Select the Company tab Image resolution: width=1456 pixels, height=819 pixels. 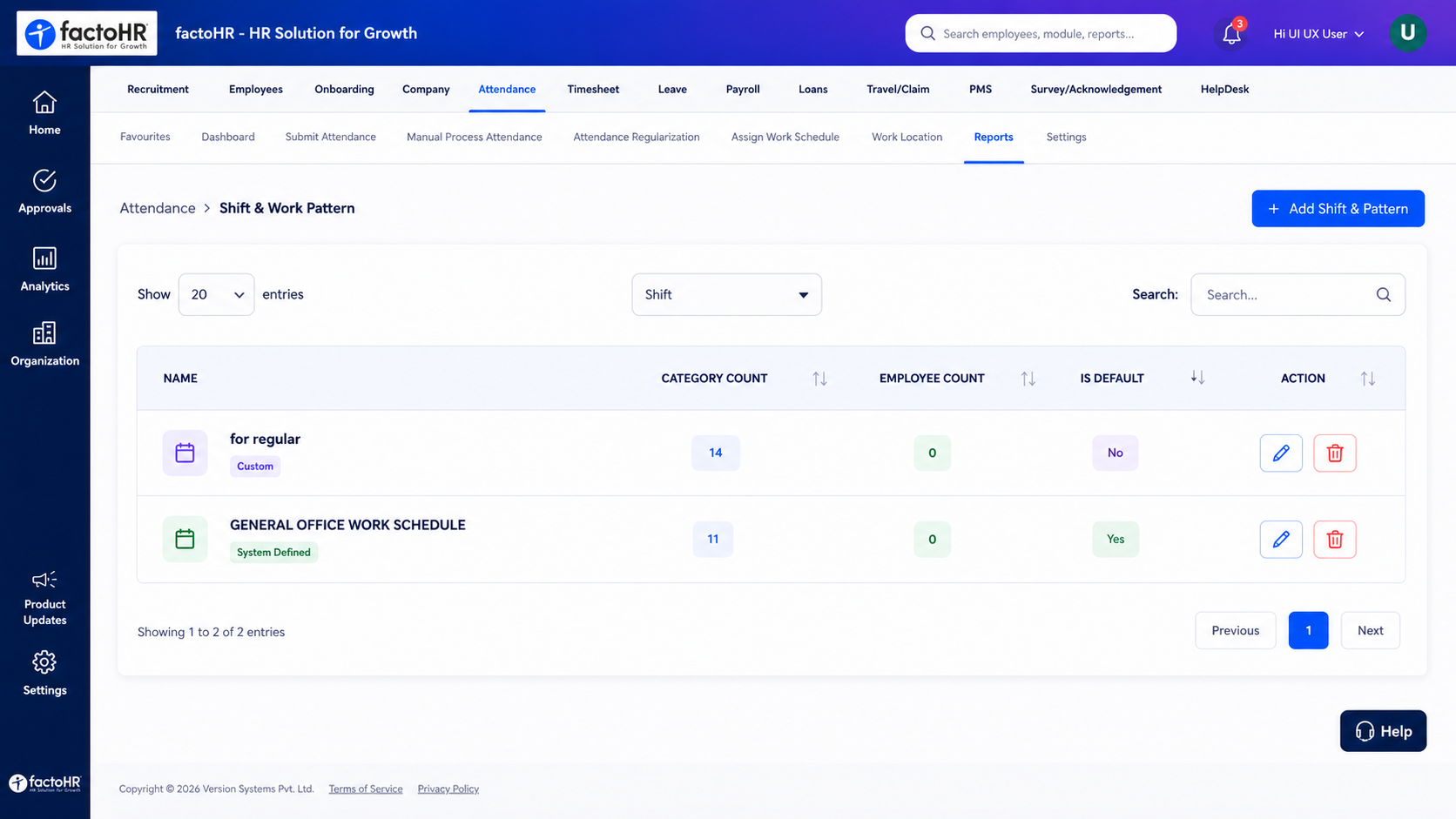[x=426, y=89]
